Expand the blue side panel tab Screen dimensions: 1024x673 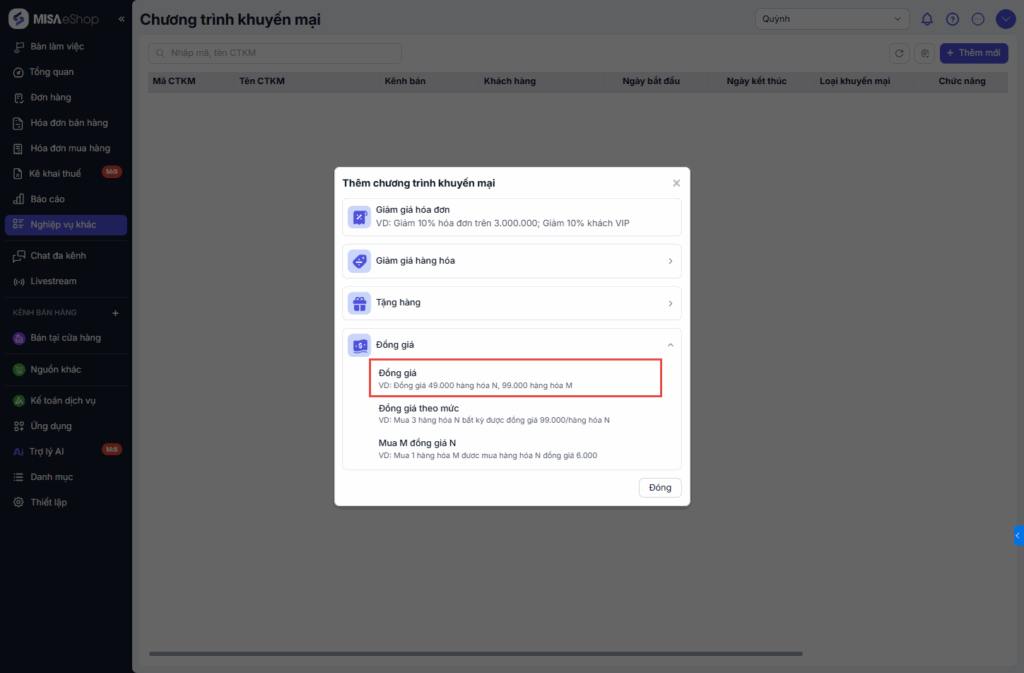(1018, 535)
